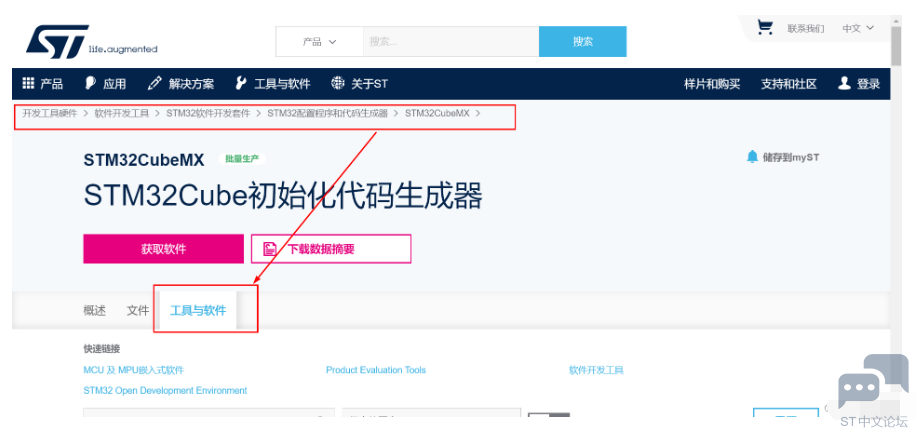Click the chevron after STM32CubeMX breadcrumb

[478, 113]
